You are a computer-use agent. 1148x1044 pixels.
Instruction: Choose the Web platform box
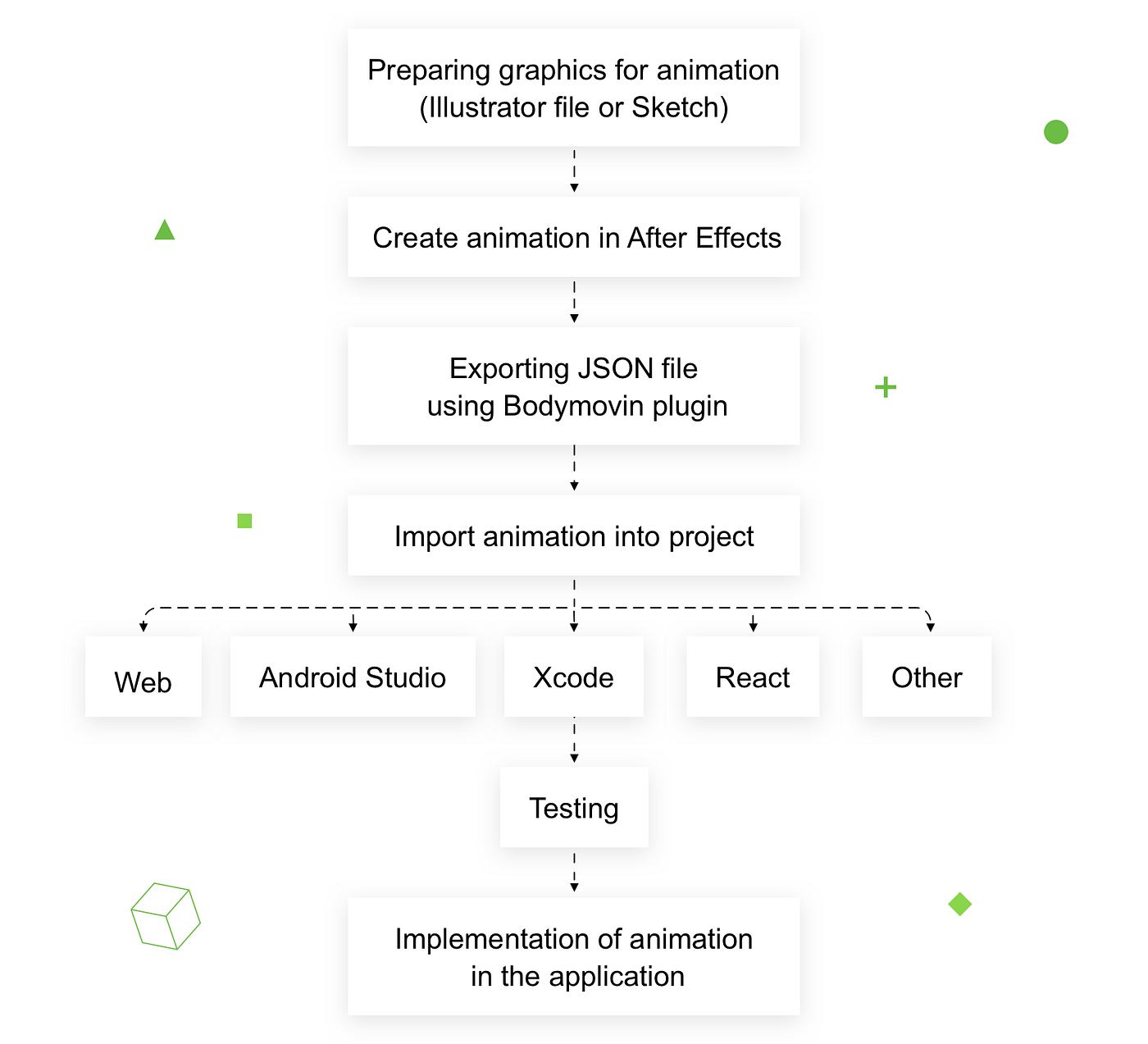pos(143,677)
